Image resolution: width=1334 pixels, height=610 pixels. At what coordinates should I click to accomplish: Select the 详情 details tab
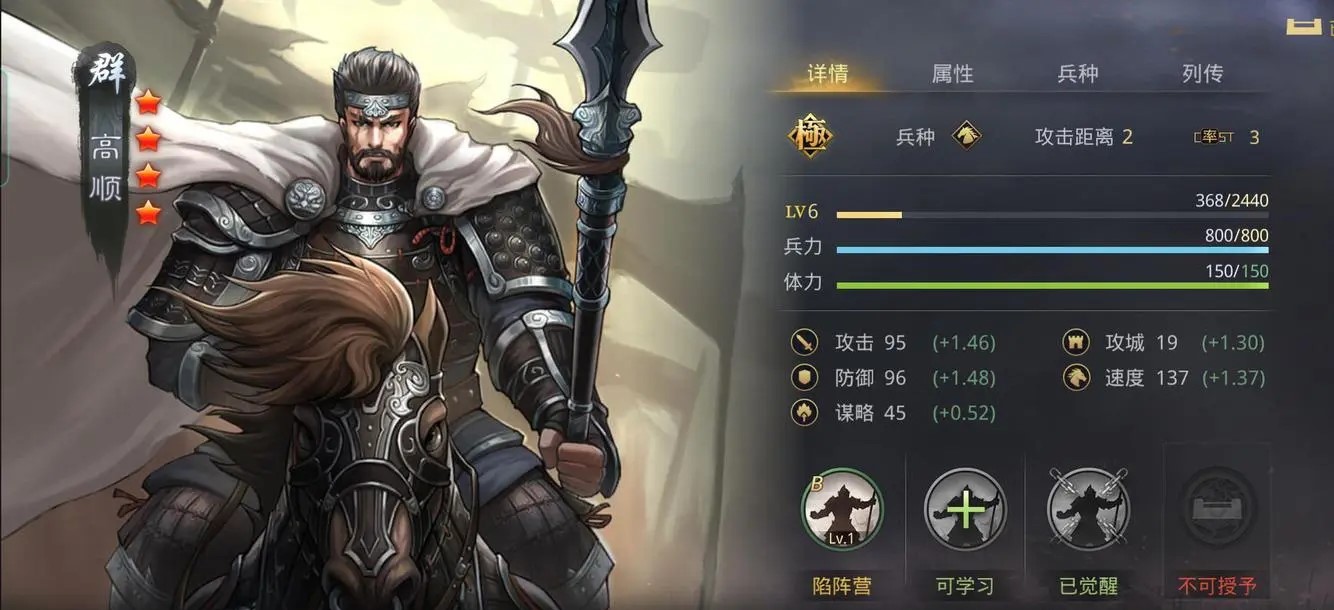coord(828,73)
